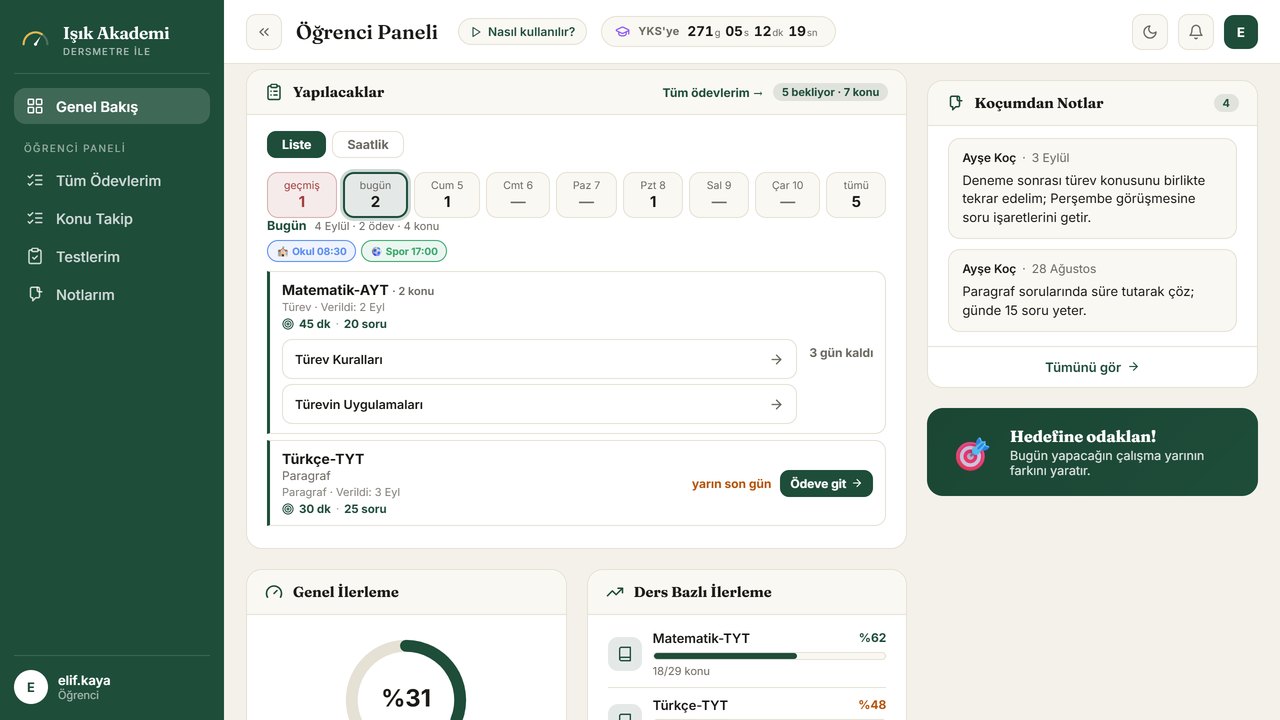The height and width of the screenshot is (720, 1280).
Task: Click the arrow on Türevin Uygulamaları row
Action: [776, 405]
